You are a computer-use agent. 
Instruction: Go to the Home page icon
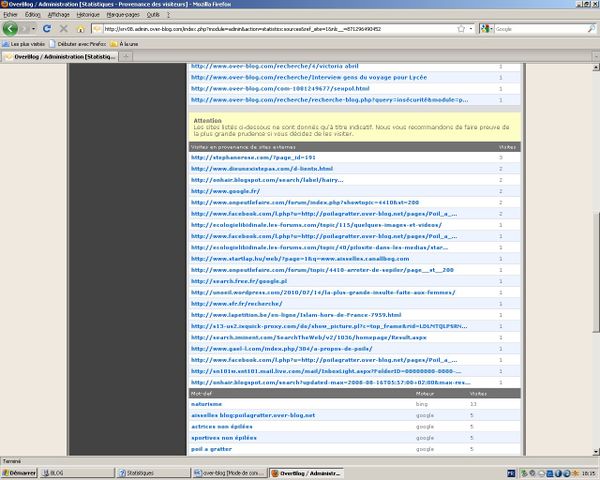point(81,29)
